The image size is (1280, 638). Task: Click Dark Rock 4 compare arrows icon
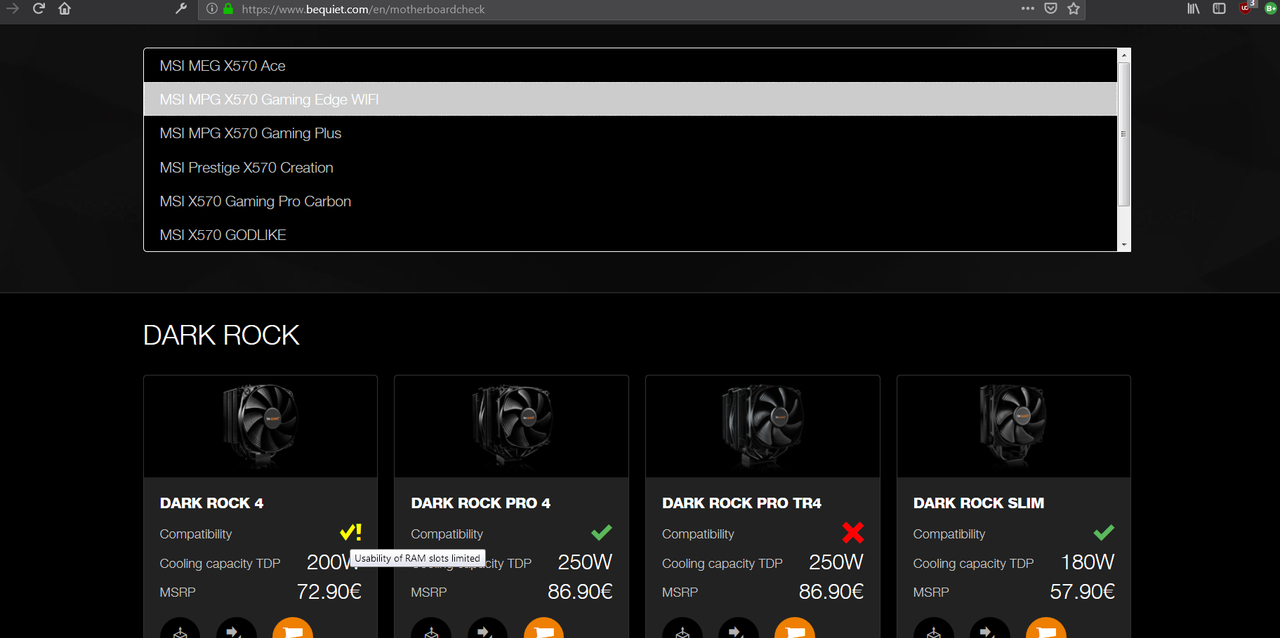[x=236, y=630]
